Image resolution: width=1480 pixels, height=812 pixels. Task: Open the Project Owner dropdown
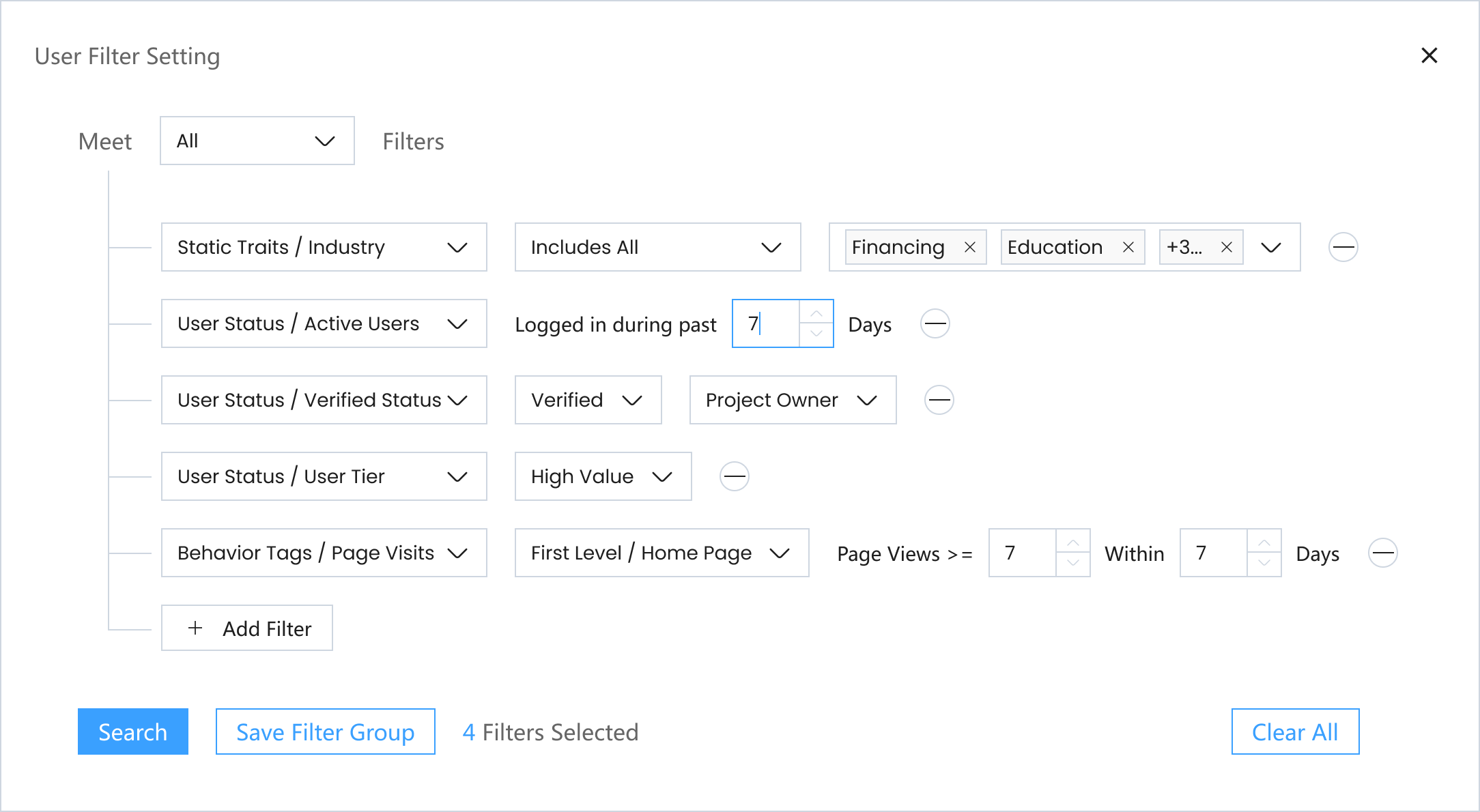click(x=792, y=400)
